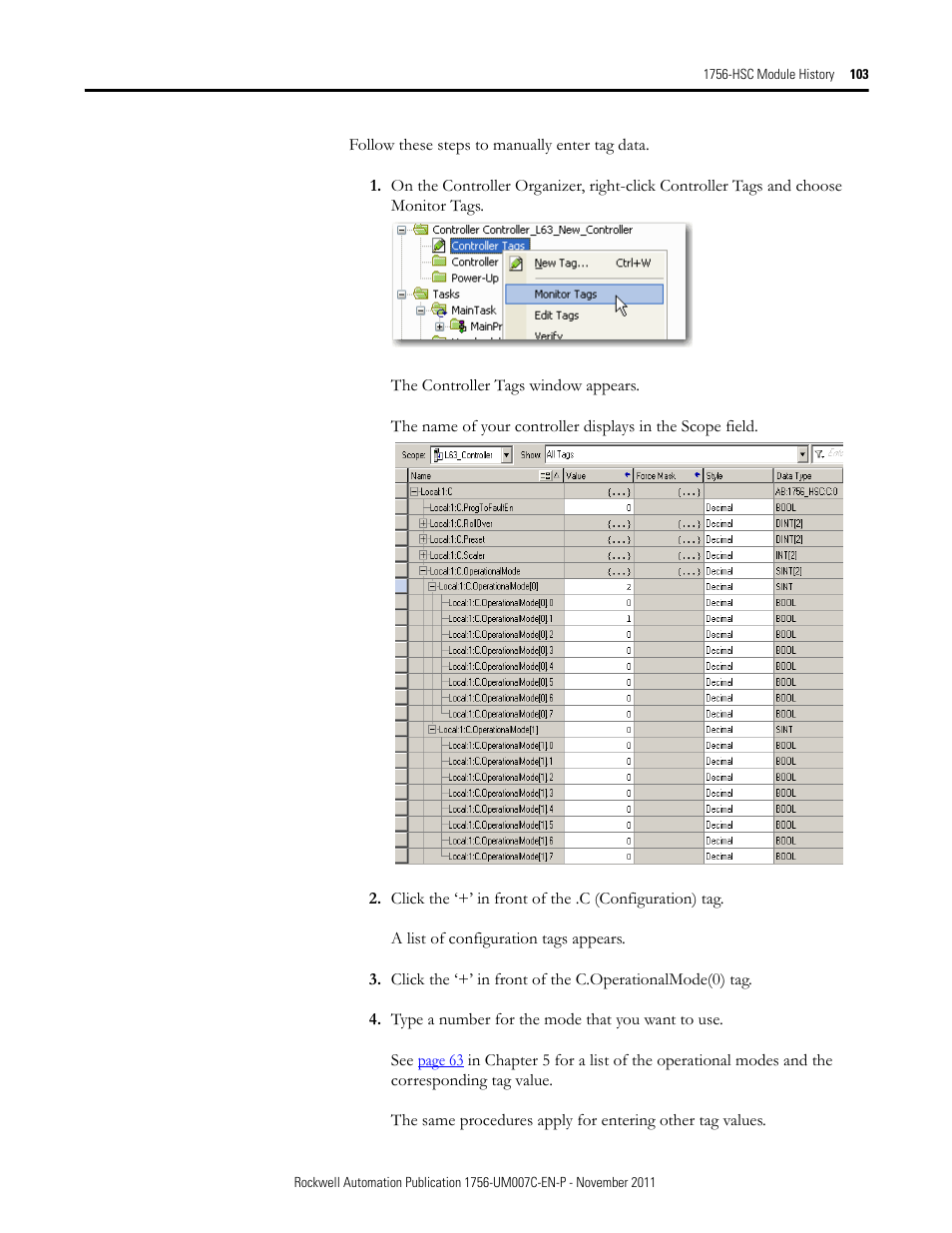This screenshot has height=1233, width=952.
Task: Click the Data Type column header
Action: tap(808, 476)
